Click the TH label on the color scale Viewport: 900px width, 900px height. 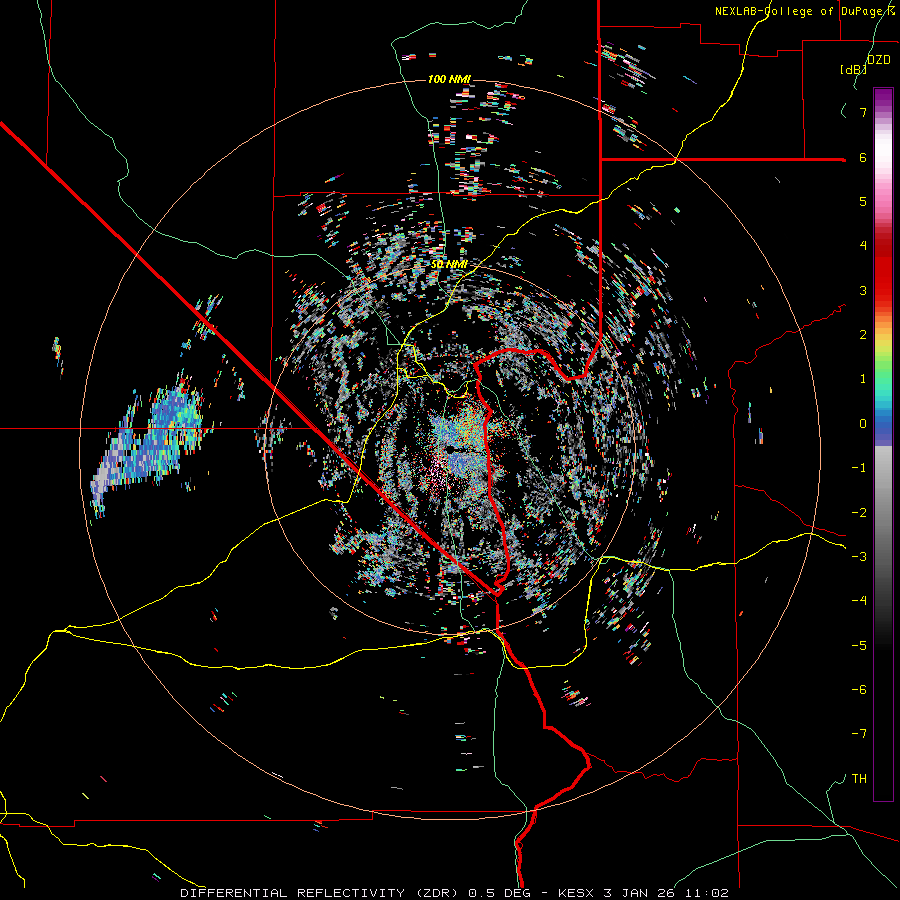point(859,778)
